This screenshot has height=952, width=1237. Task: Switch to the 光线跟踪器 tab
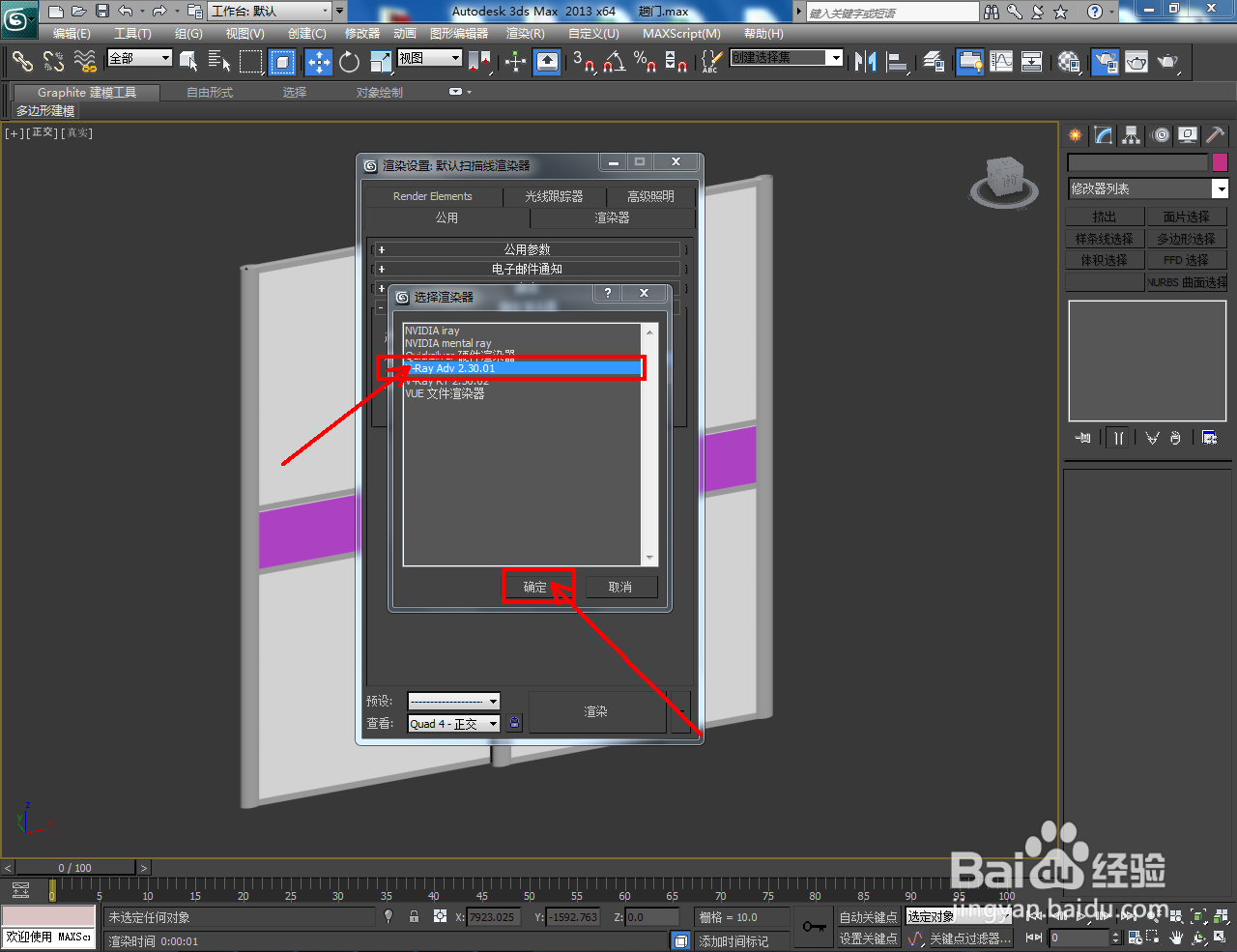[554, 196]
